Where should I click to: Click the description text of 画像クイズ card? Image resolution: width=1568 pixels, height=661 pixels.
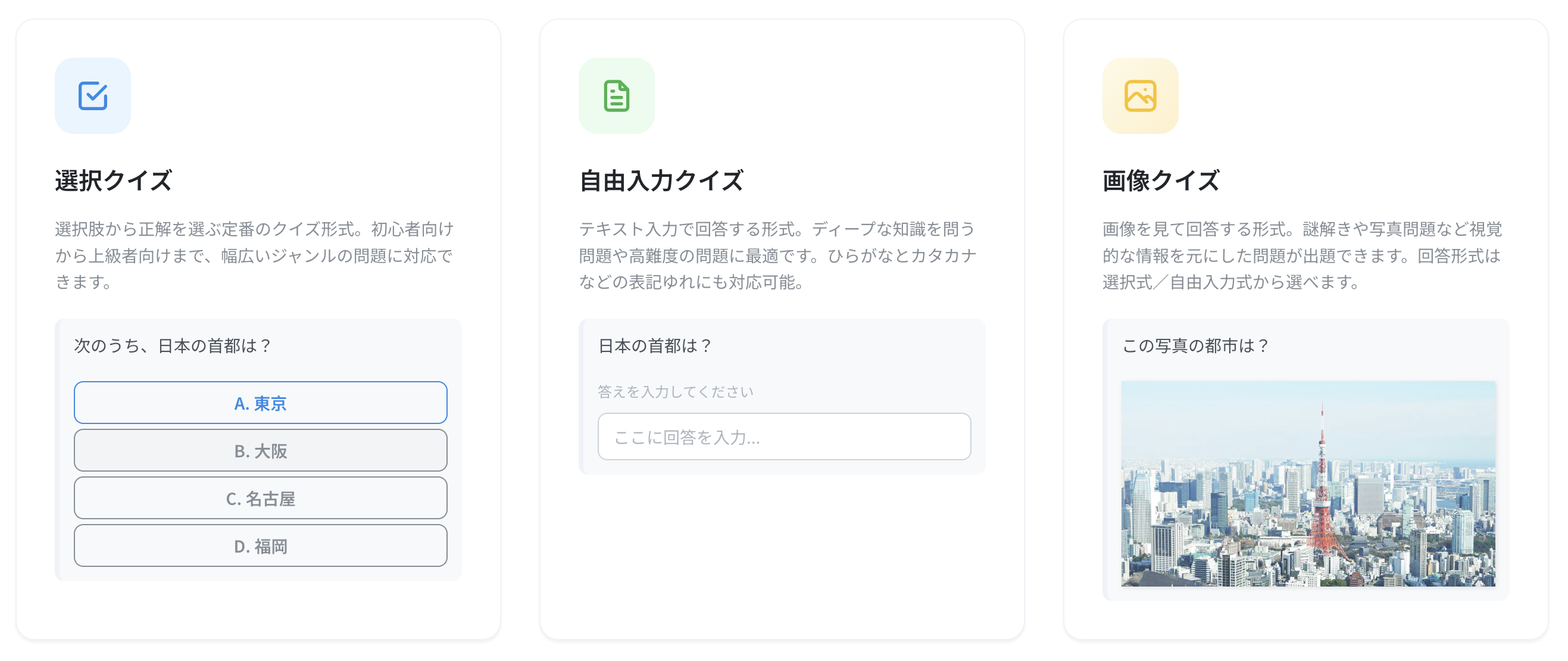pyautogui.click(x=1302, y=255)
